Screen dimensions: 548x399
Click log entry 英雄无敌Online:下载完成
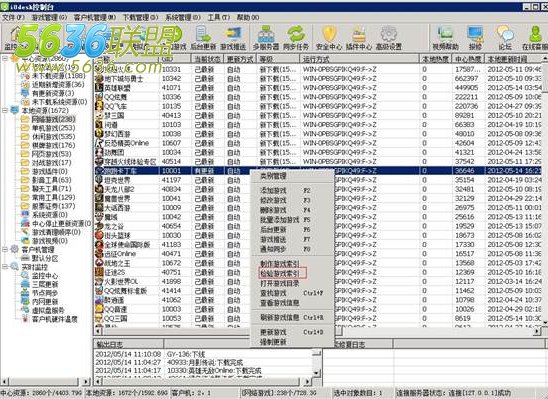[x=214, y=370]
